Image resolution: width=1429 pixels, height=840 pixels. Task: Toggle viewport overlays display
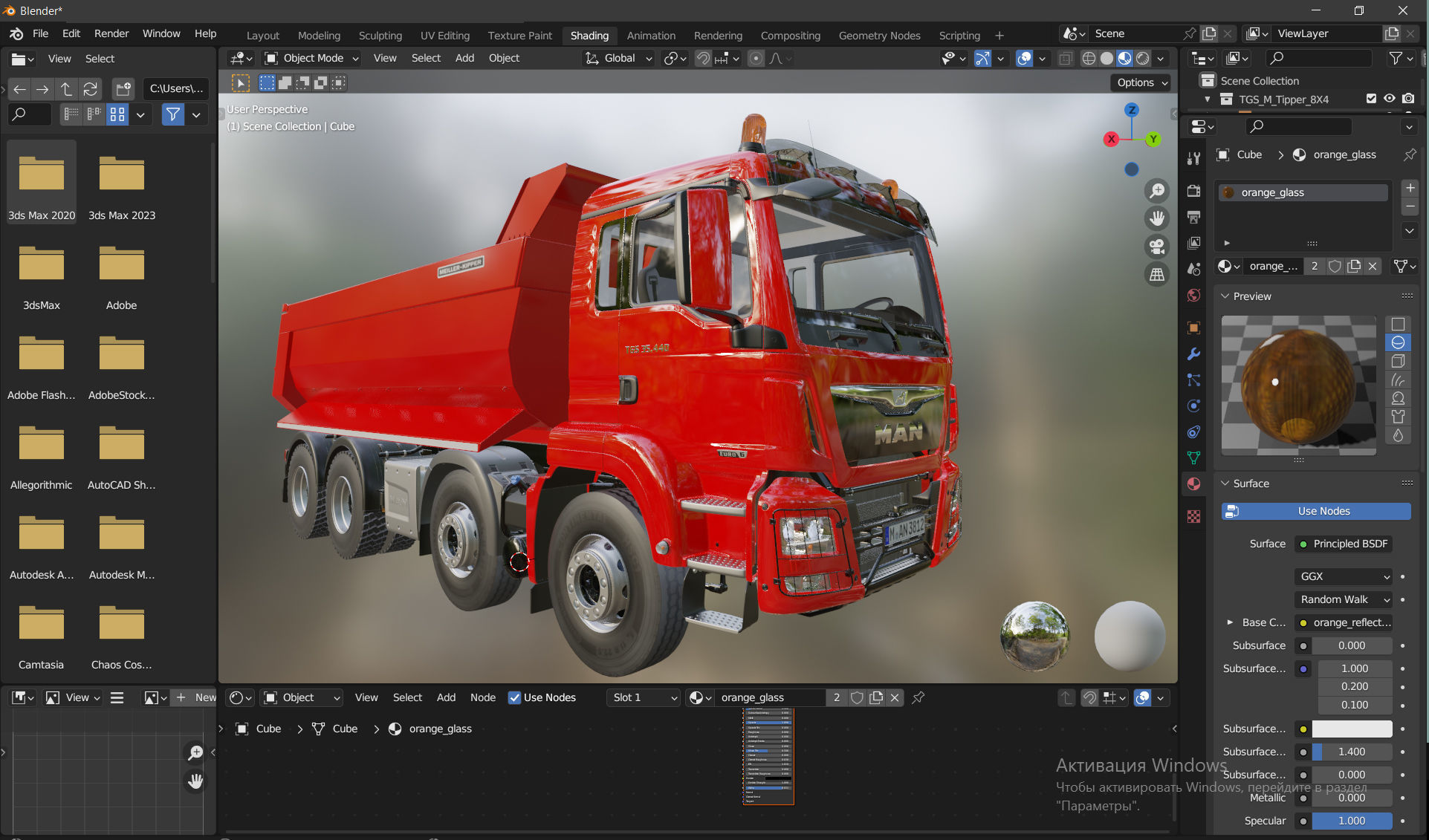(x=1024, y=59)
